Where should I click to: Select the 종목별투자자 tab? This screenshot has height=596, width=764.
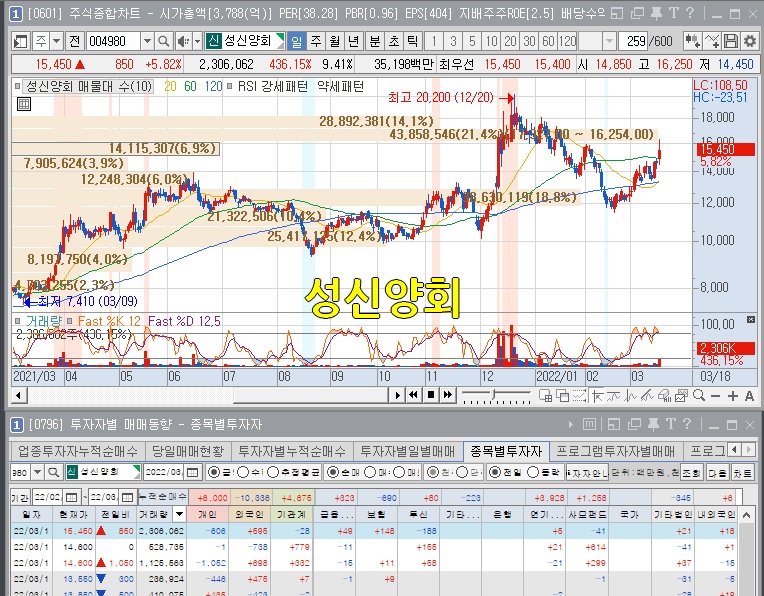[506, 451]
